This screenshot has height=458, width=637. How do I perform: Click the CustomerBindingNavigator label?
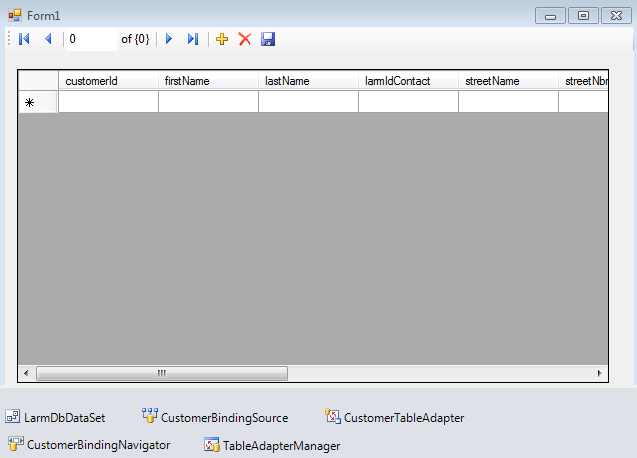click(99, 445)
